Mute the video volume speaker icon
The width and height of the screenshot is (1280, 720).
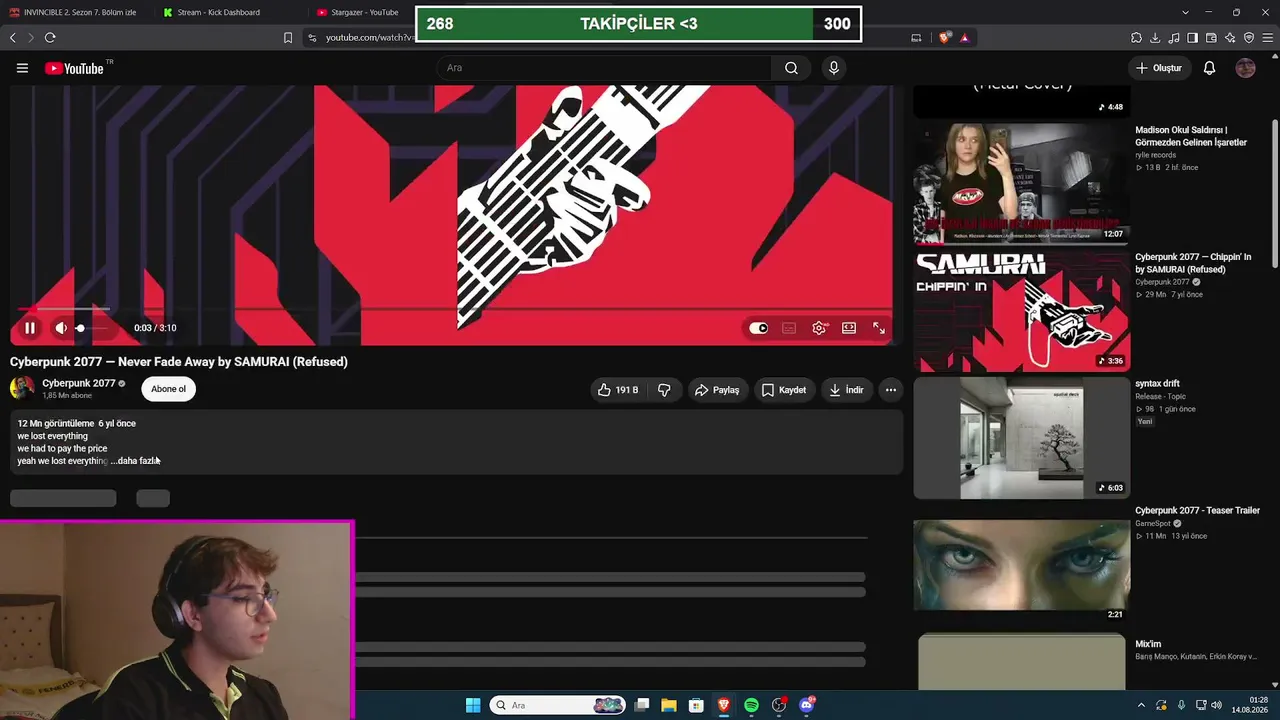[x=61, y=328]
